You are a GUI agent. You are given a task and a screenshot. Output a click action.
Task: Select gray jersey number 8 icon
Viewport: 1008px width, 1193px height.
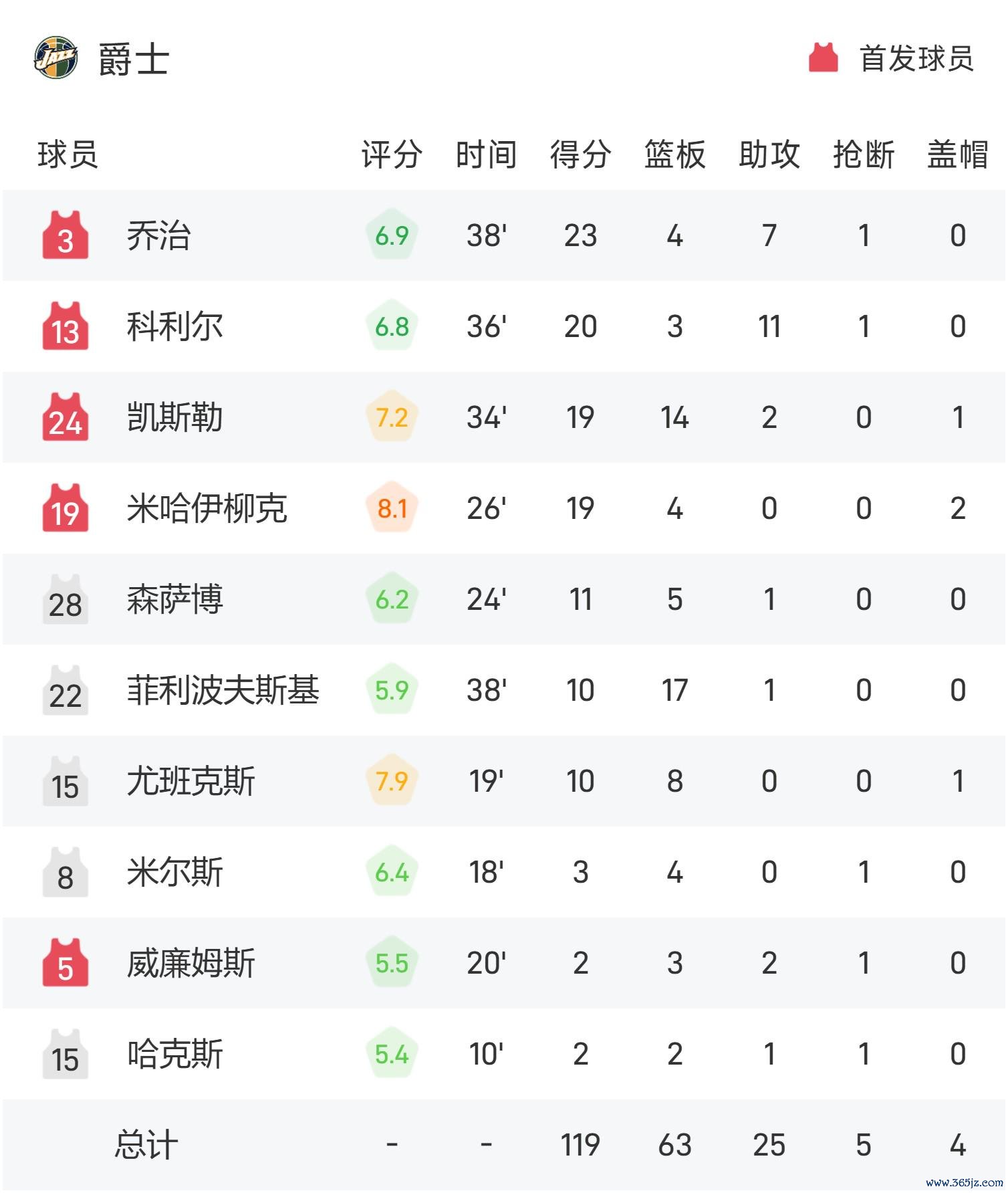pos(66,871)
